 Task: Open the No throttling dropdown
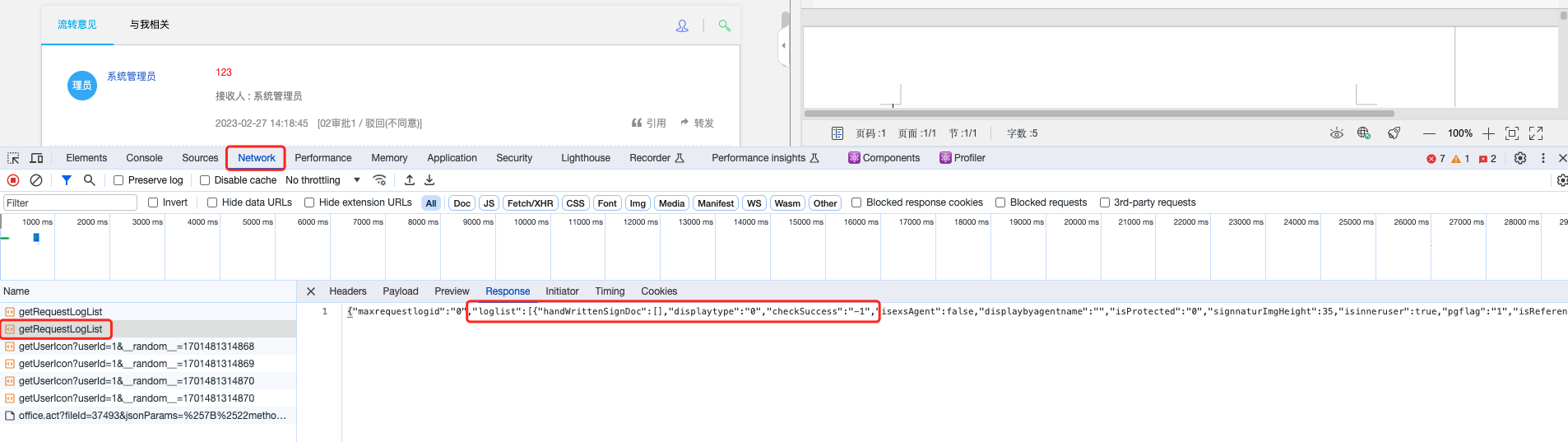click(x=322, y=180)
